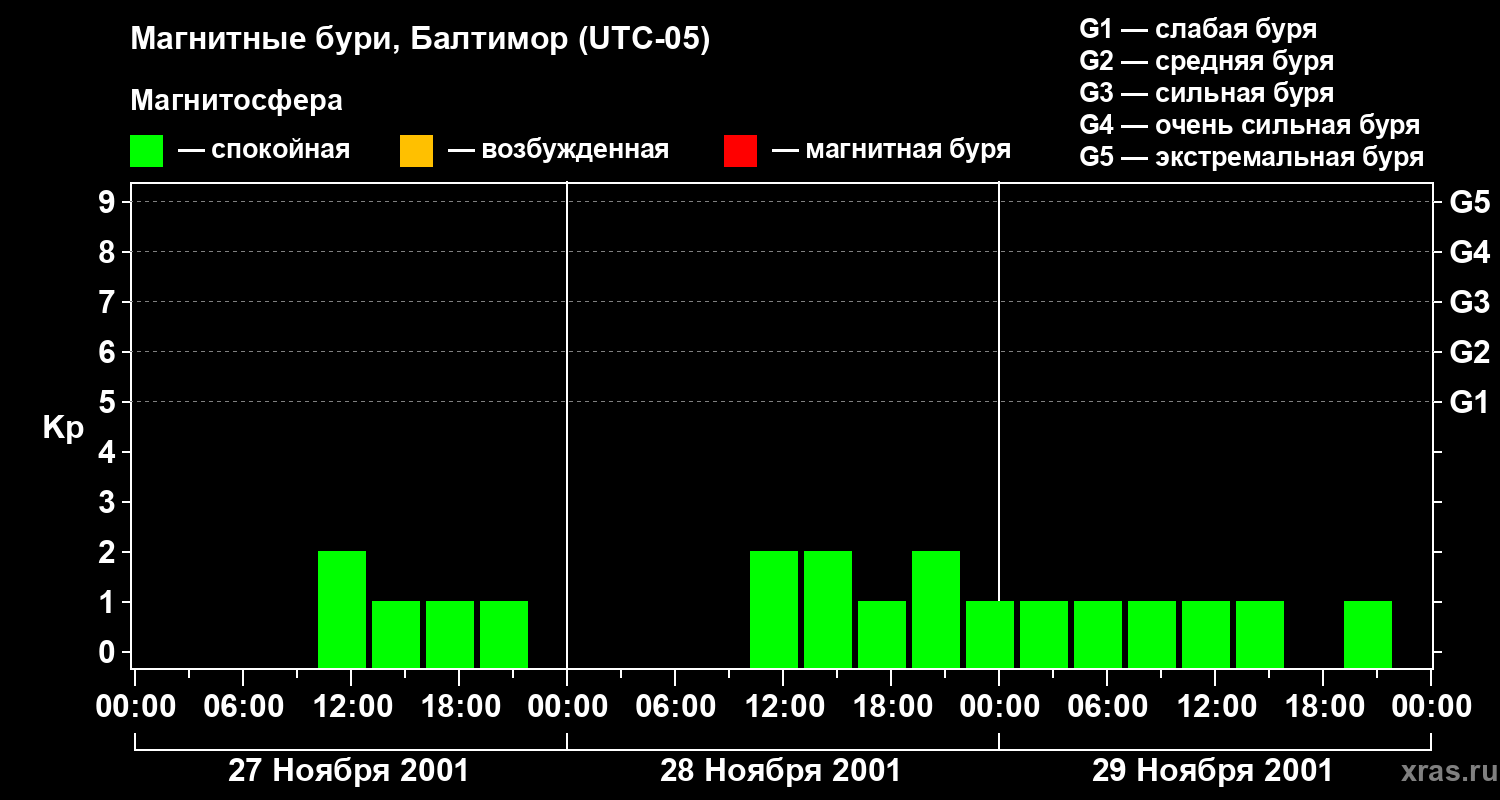1500x800 pixels.
Task: Click the green bar crossing midnight into 29 November
Action: (990, 634)
